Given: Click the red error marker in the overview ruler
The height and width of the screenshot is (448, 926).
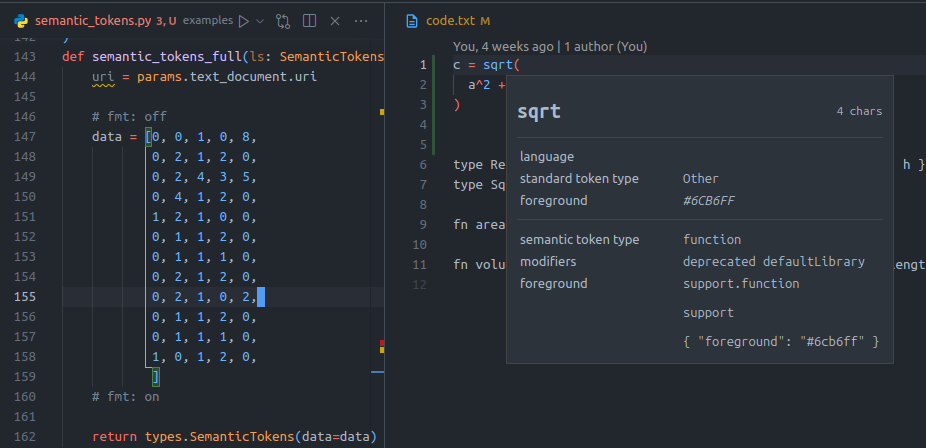Looking at the screenshot, I should click(x=382, y=343).
